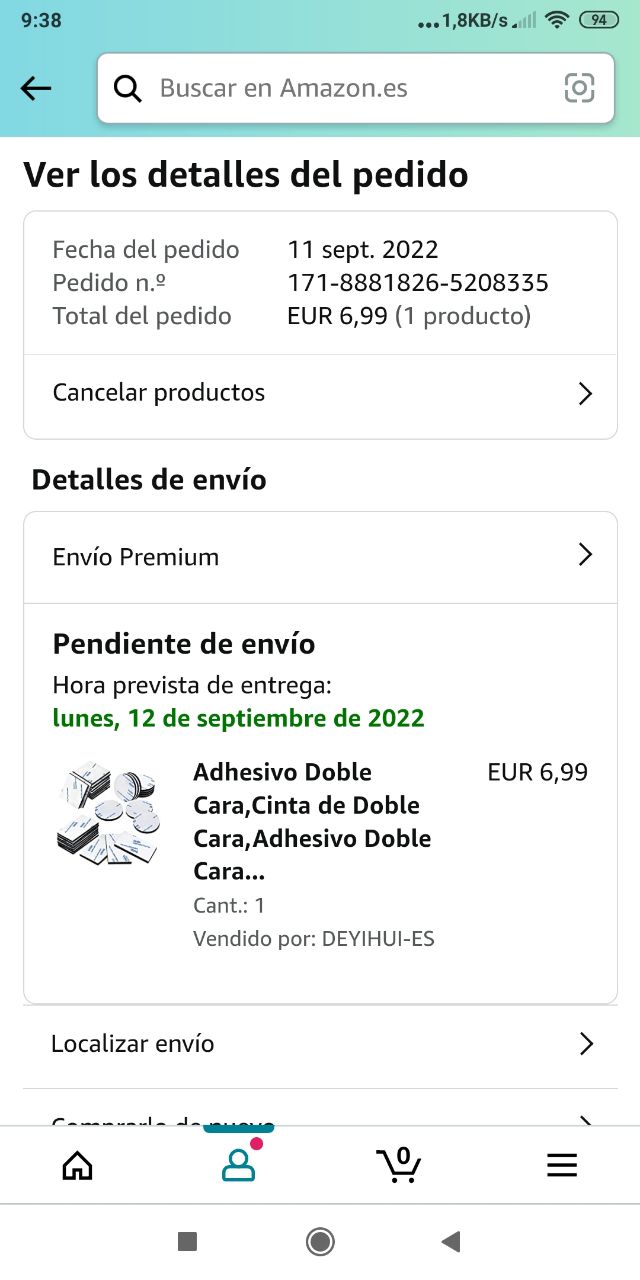Open the account profile icon
This screenshot has height=1280, width=640.
pos(238,1164)
